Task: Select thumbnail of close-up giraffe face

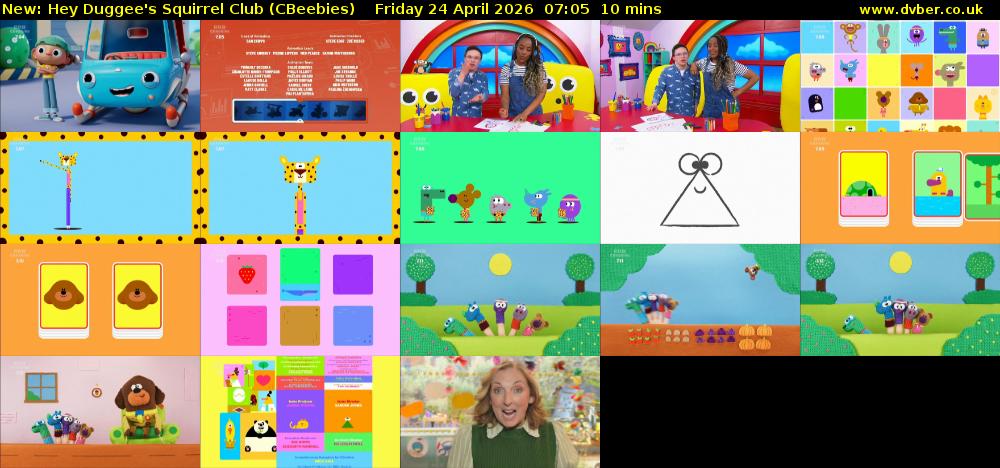Action: point(300,188)
